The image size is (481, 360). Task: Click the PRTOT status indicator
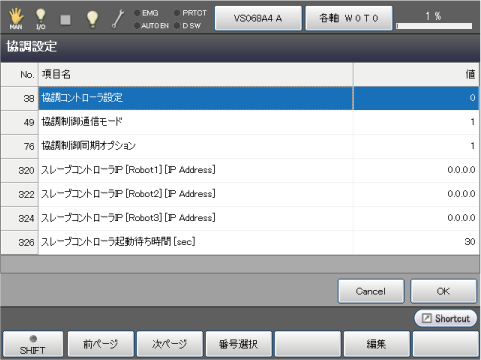[x=190, y=13]
